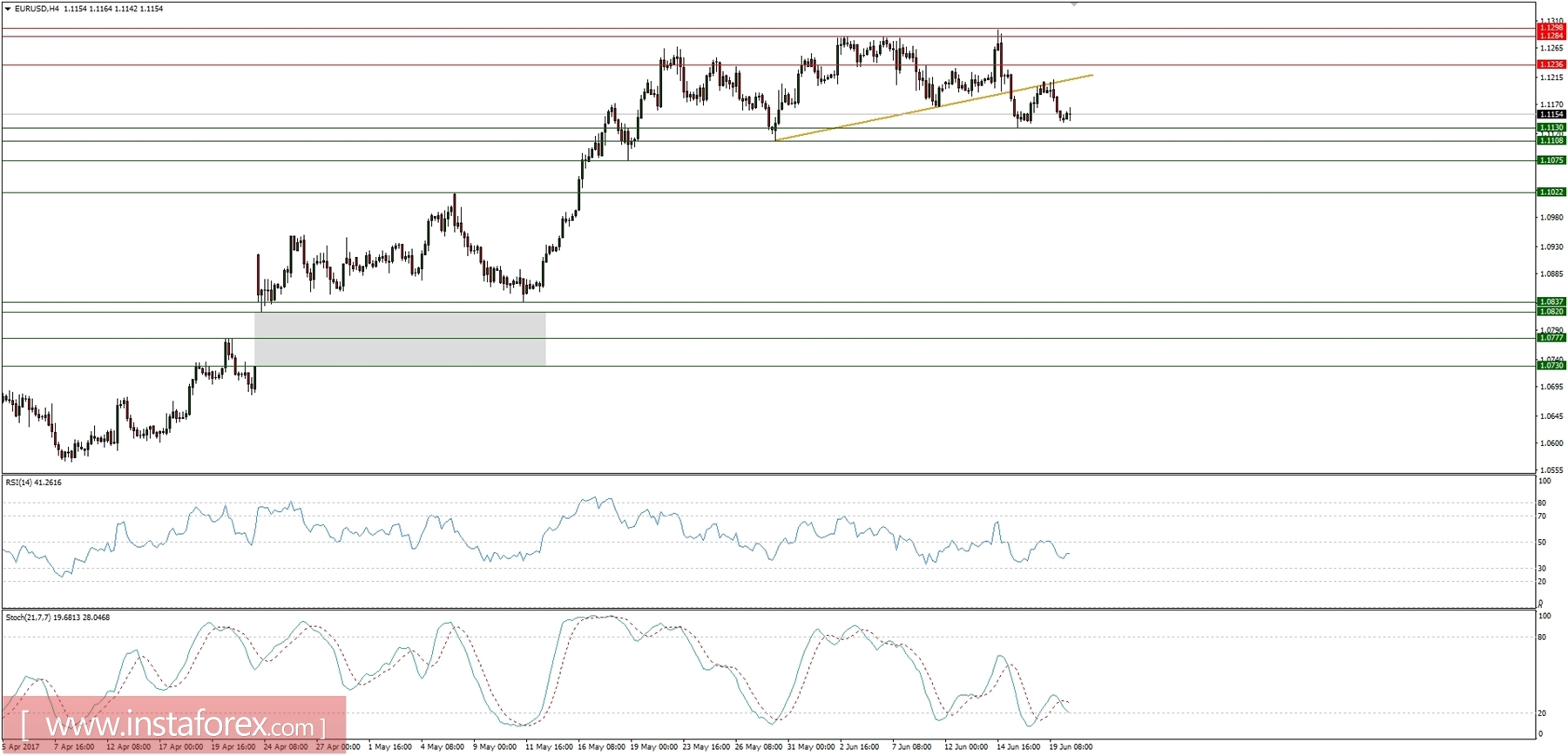Click the red 1.1284 resistance label
The image size is (1568, 756).
[x=1551, y=36]
